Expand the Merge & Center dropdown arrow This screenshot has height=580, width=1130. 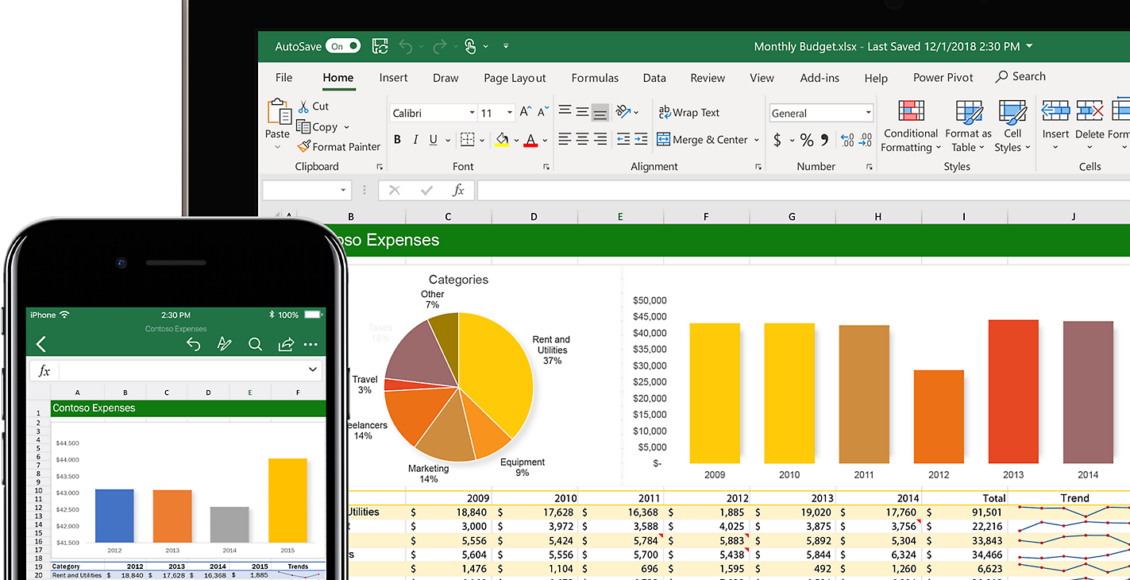click(756, 140)
